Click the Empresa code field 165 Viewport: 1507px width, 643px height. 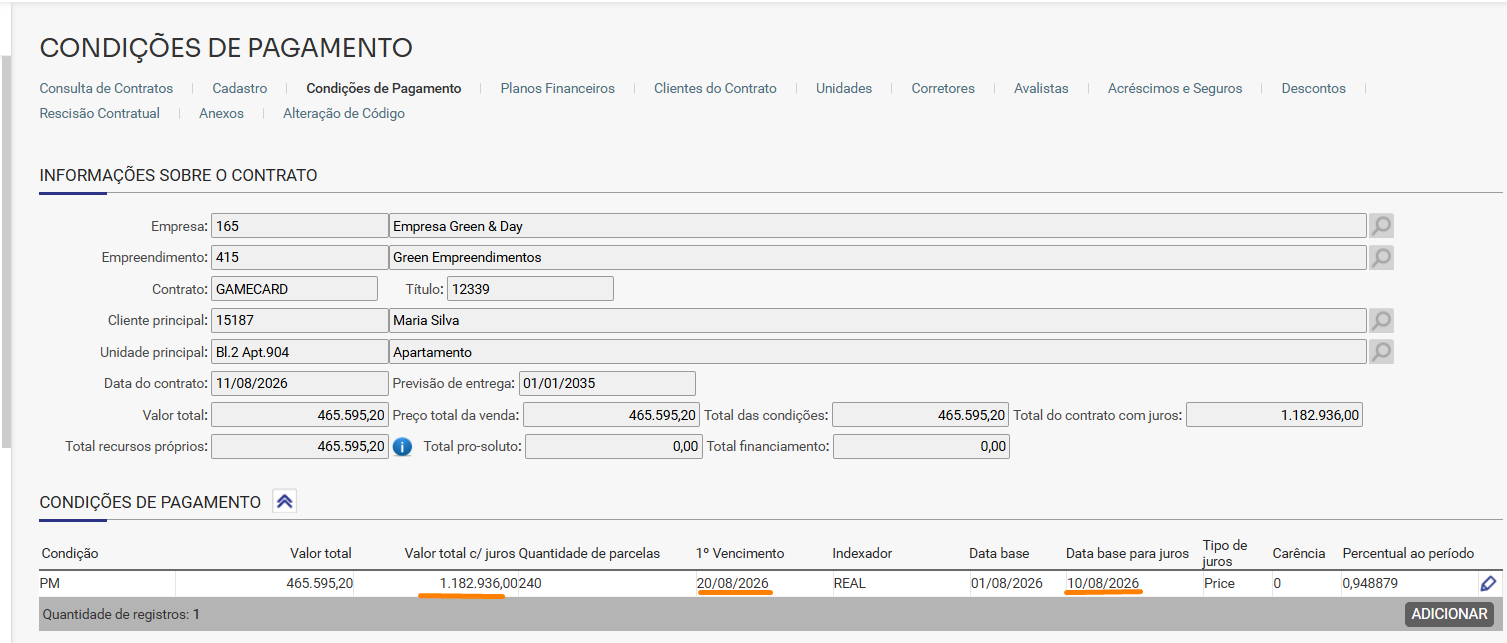point(299,226)
